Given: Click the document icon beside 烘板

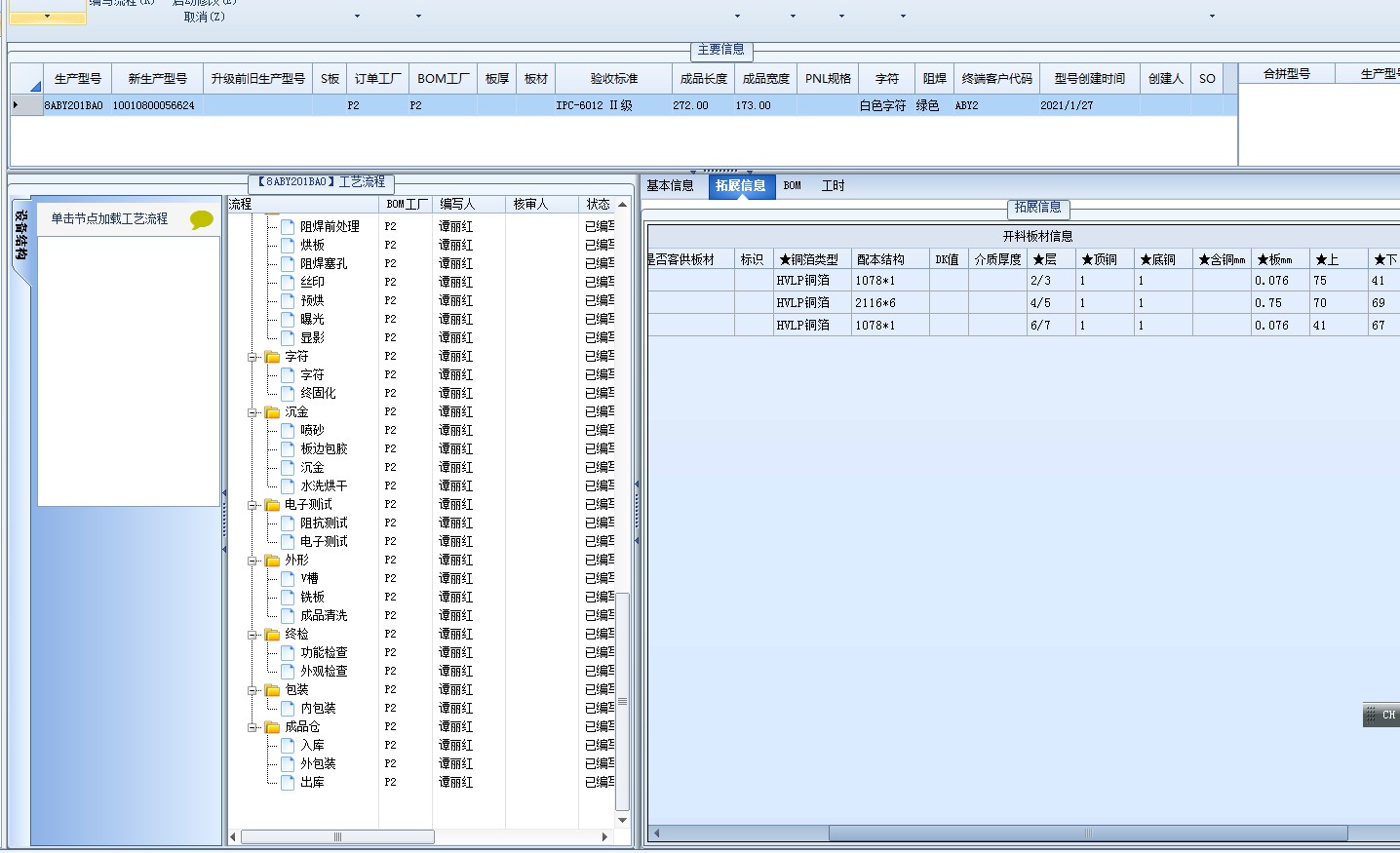Looking at the screenshot, I should tap(288, 245).
